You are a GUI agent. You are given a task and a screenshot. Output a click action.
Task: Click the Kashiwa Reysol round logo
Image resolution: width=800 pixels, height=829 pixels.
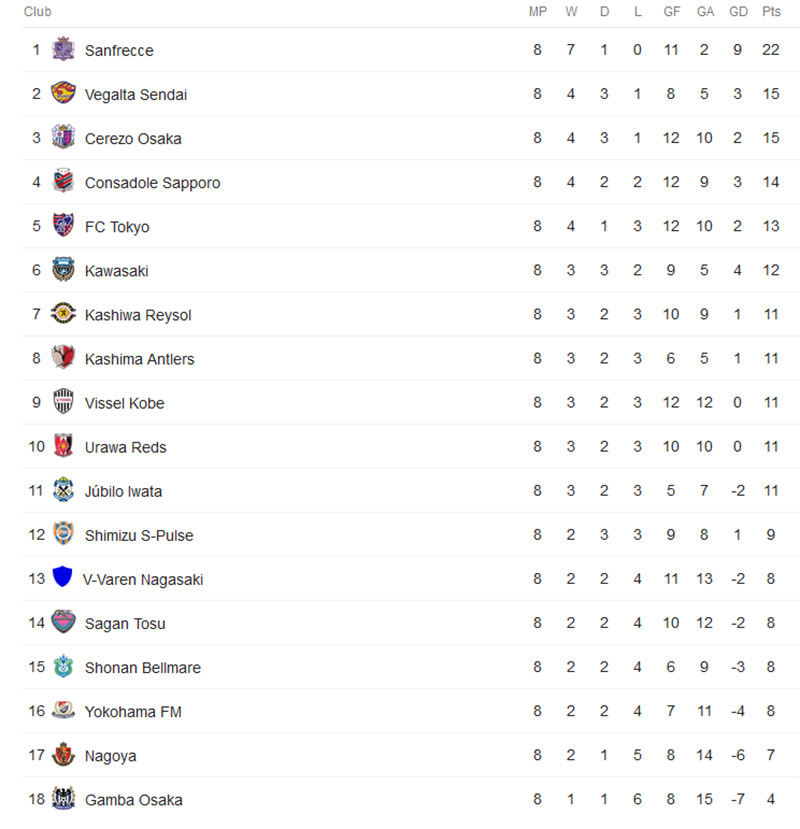tap(63, 314)
